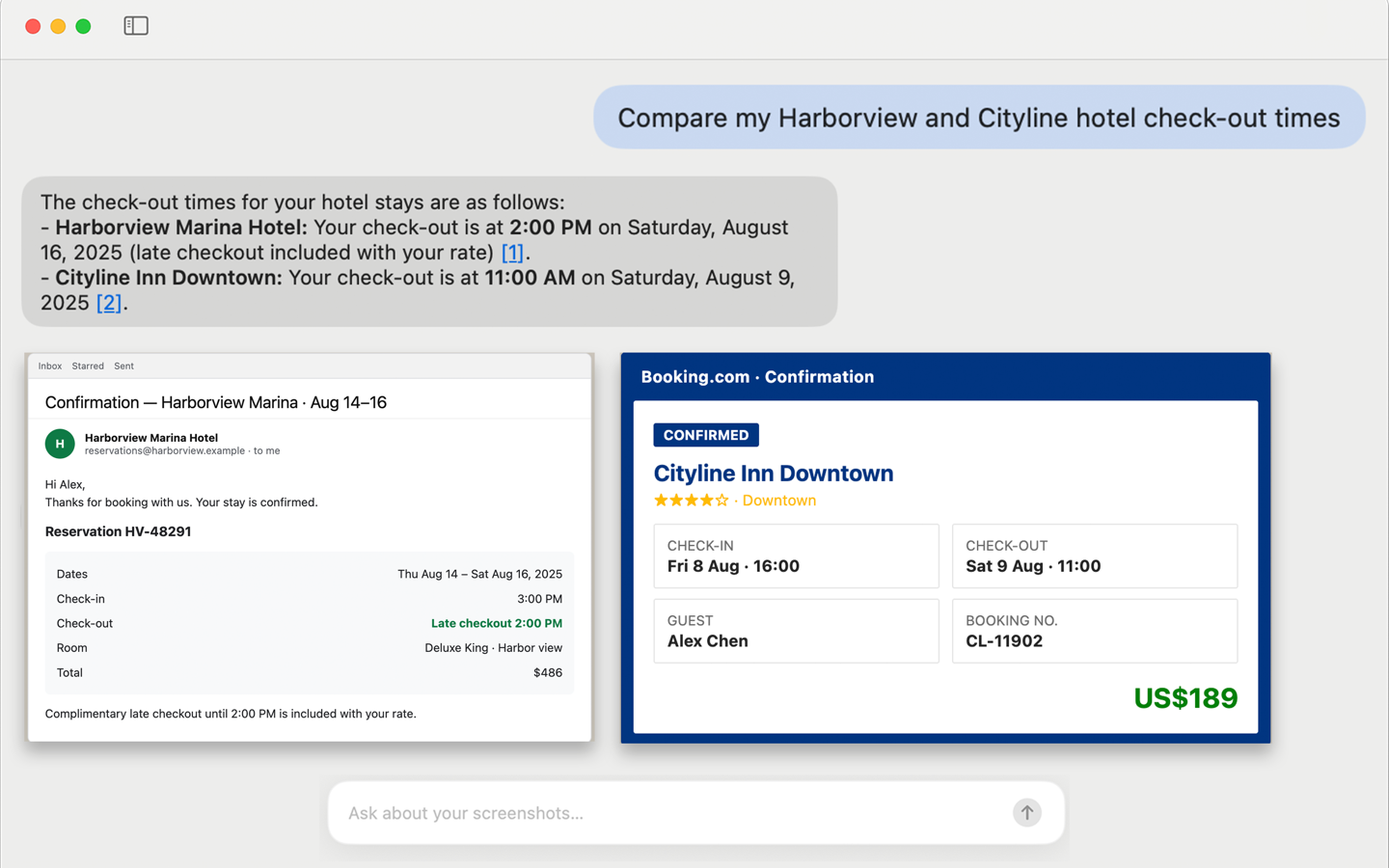
Task: Open citation link [1]
Action: [512, 253]
